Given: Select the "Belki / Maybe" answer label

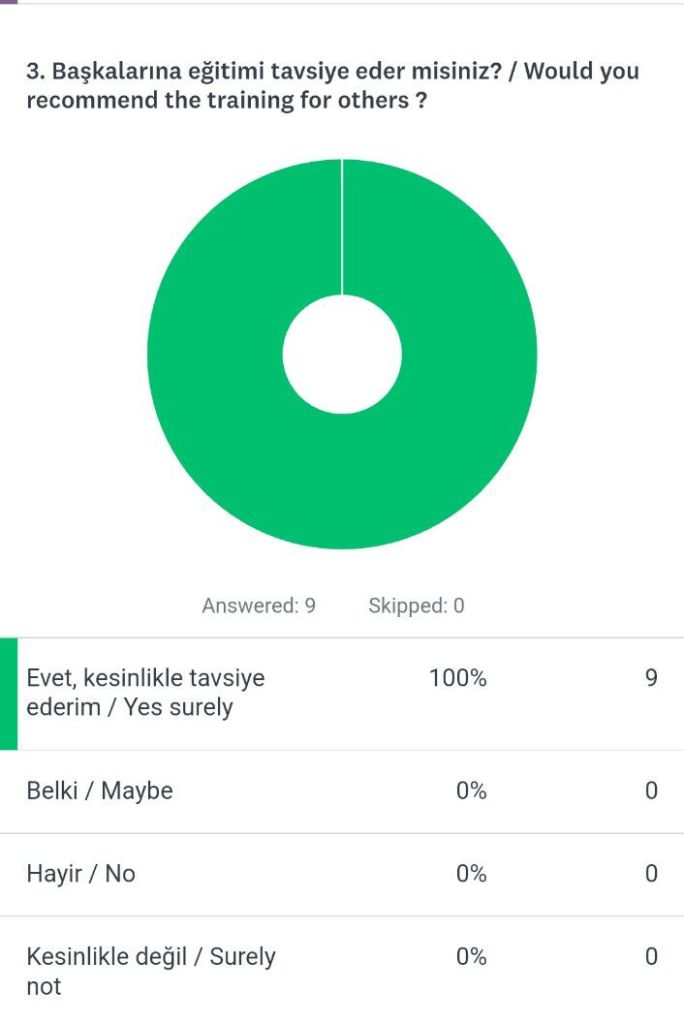Looking at the screenshot, I should pos(100,791).
